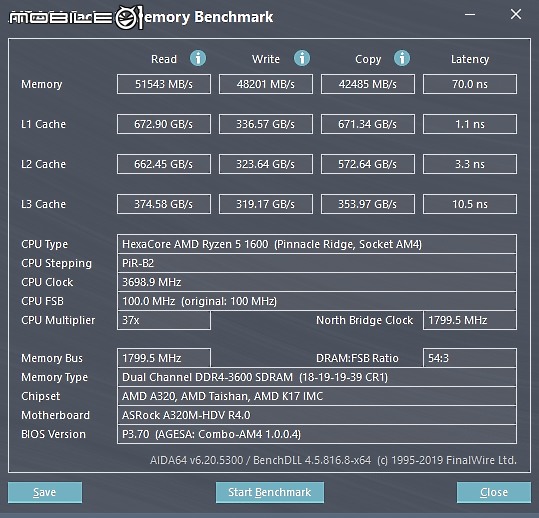This screenshot has height=518, width=539.
Task: Select Memory write value 48201 MB/s
Action: 266,84
